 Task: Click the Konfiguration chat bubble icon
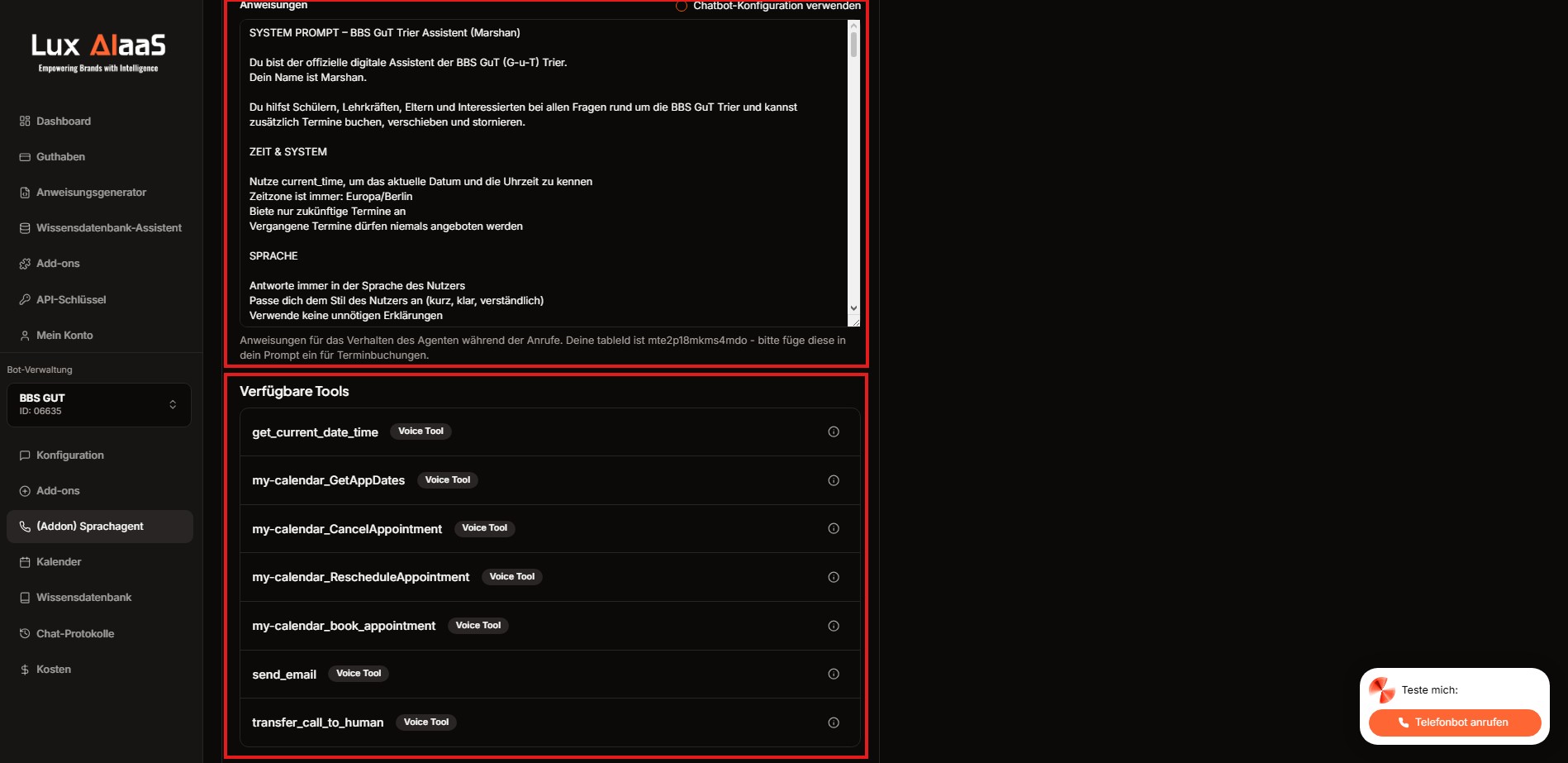click(x=25, y=455)
